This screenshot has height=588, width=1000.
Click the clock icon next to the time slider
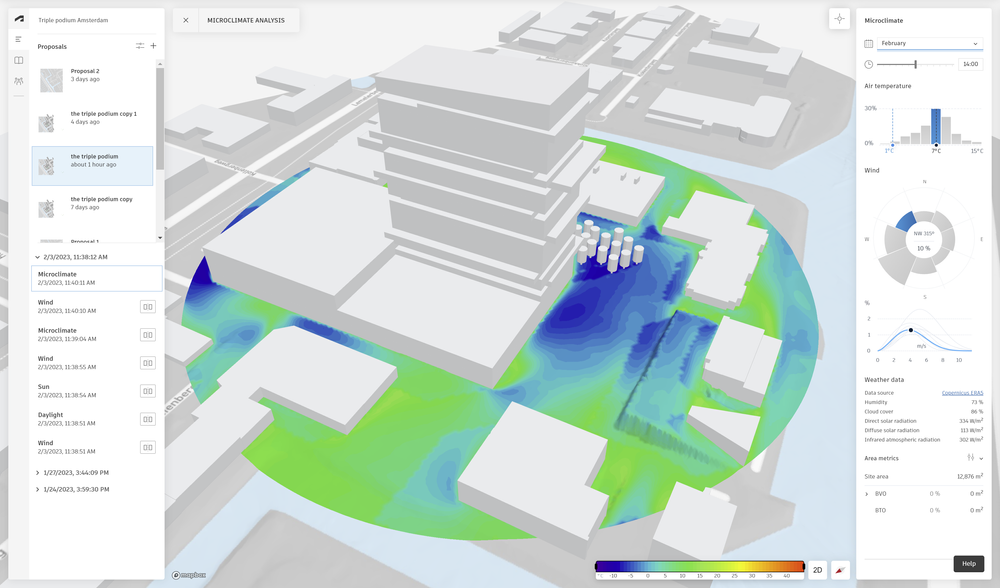pyautogui.click(x=868, y=64)
